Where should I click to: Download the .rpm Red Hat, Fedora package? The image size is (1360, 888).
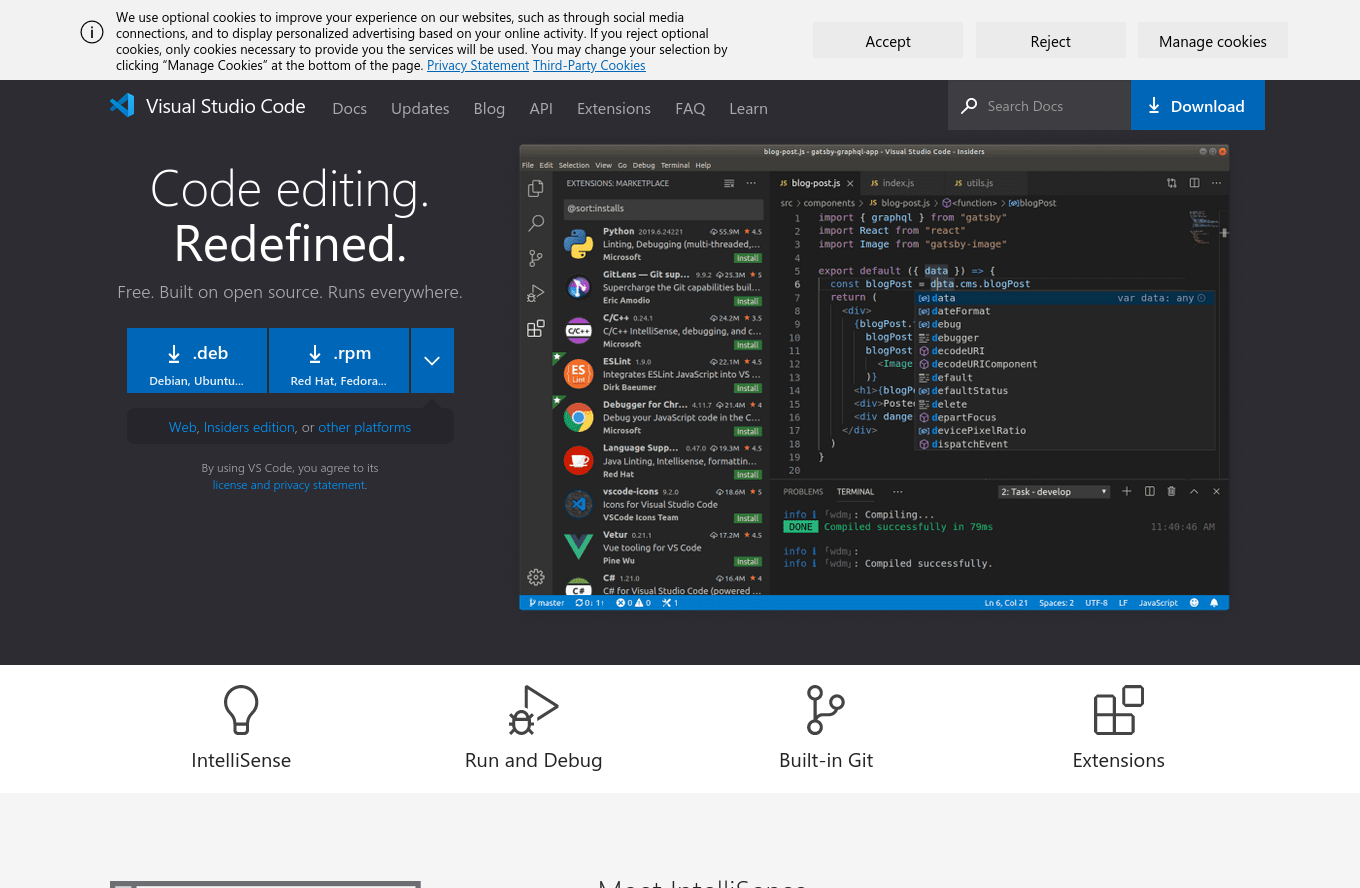tap(339, 361)
